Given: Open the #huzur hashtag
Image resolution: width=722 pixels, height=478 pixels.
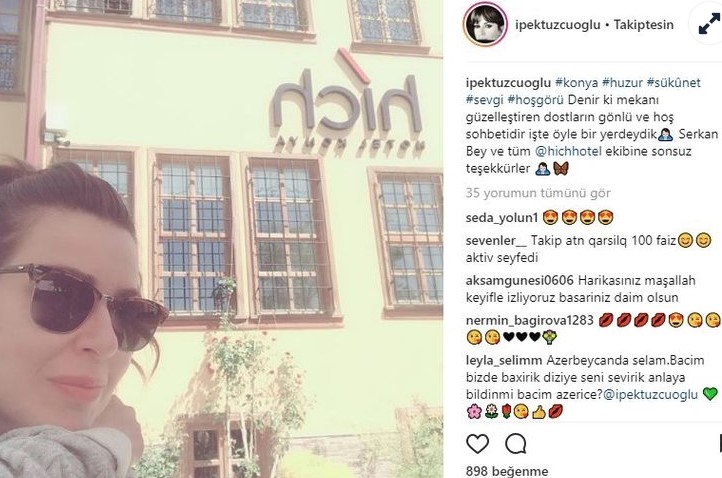Looking at the screenshot, I should 622,83.
